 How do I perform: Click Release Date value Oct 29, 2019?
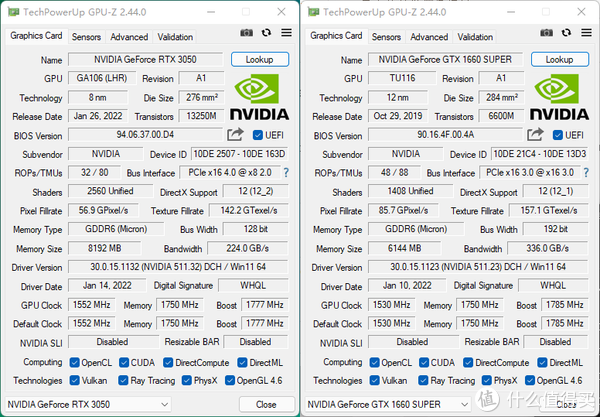coord(398,116)
